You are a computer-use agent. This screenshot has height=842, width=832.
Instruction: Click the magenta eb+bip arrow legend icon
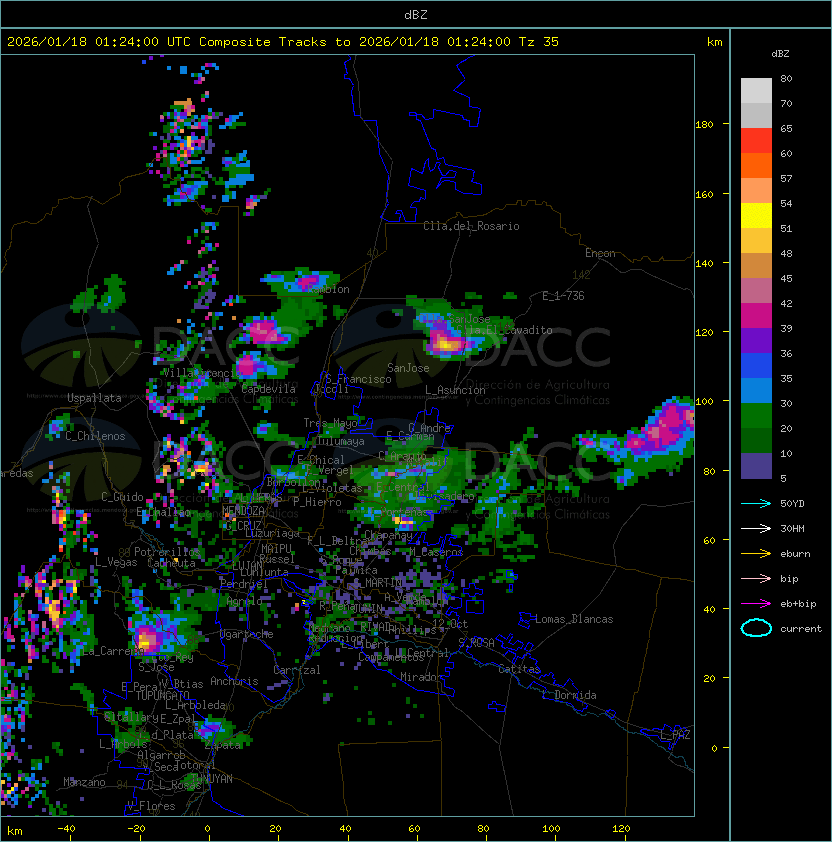tap(756, 604)
